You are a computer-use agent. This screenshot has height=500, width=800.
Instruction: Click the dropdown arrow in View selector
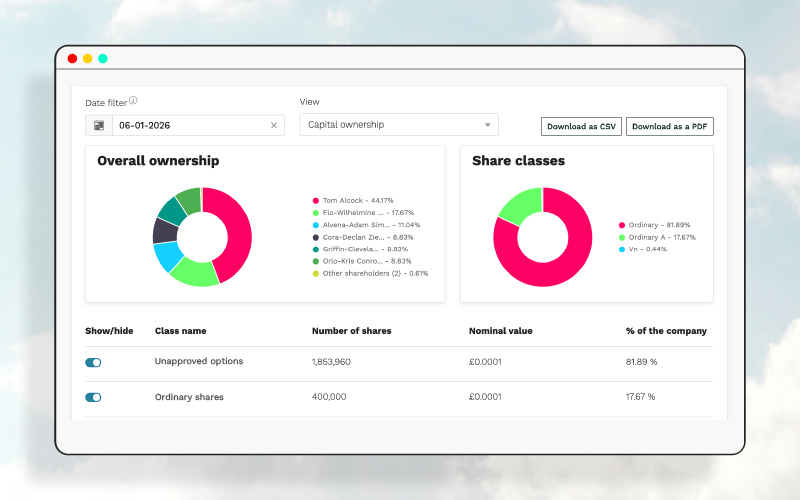pyautogui.click(x=488, y=125)
